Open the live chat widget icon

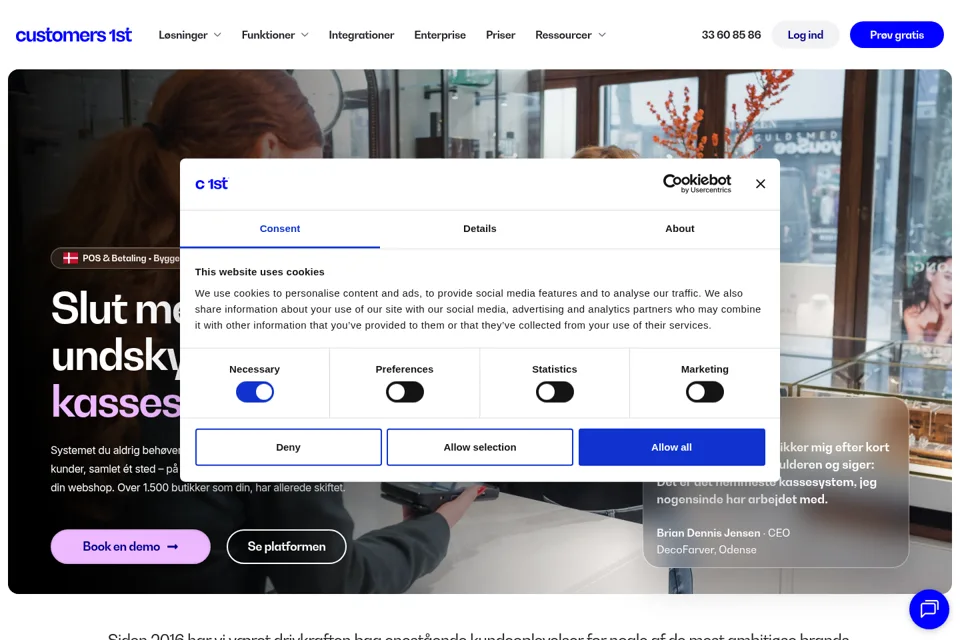(x=929, y=609)
